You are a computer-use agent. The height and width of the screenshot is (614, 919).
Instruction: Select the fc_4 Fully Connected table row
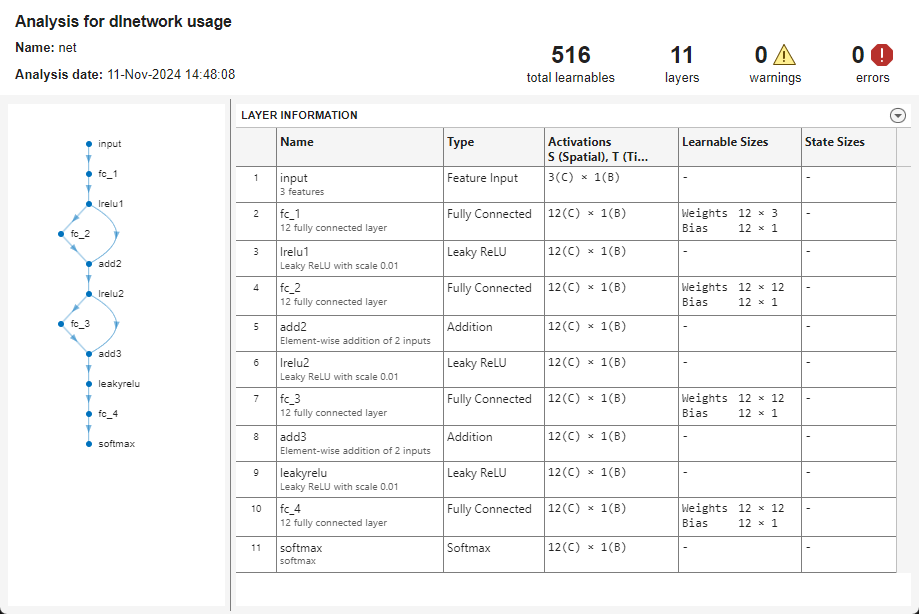(x=359, y=516)
